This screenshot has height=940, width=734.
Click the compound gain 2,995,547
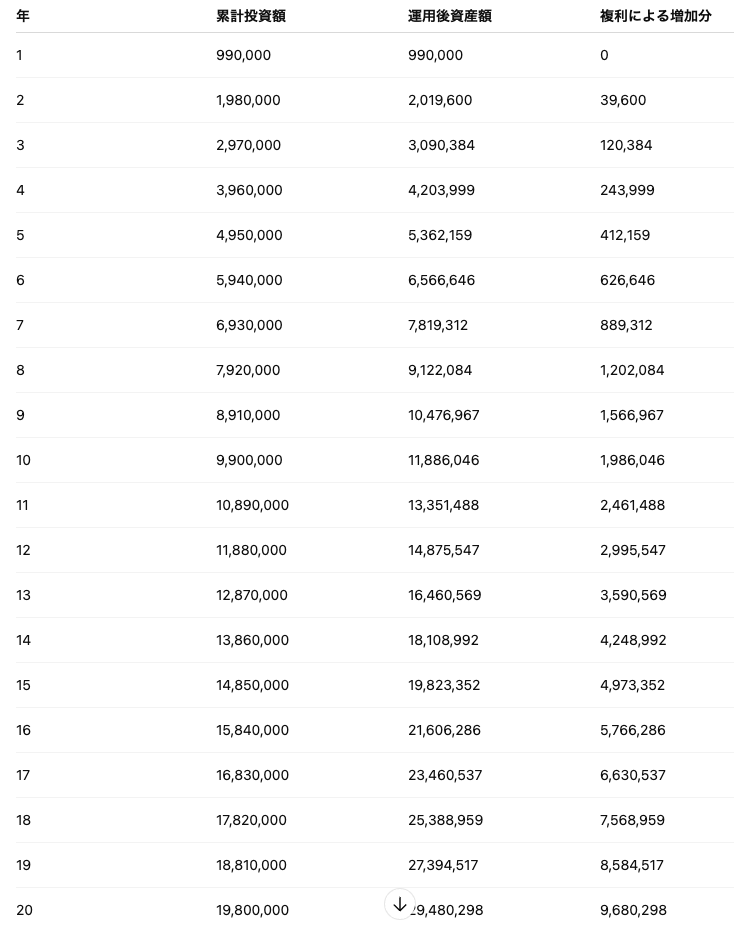tap(633, 550)
